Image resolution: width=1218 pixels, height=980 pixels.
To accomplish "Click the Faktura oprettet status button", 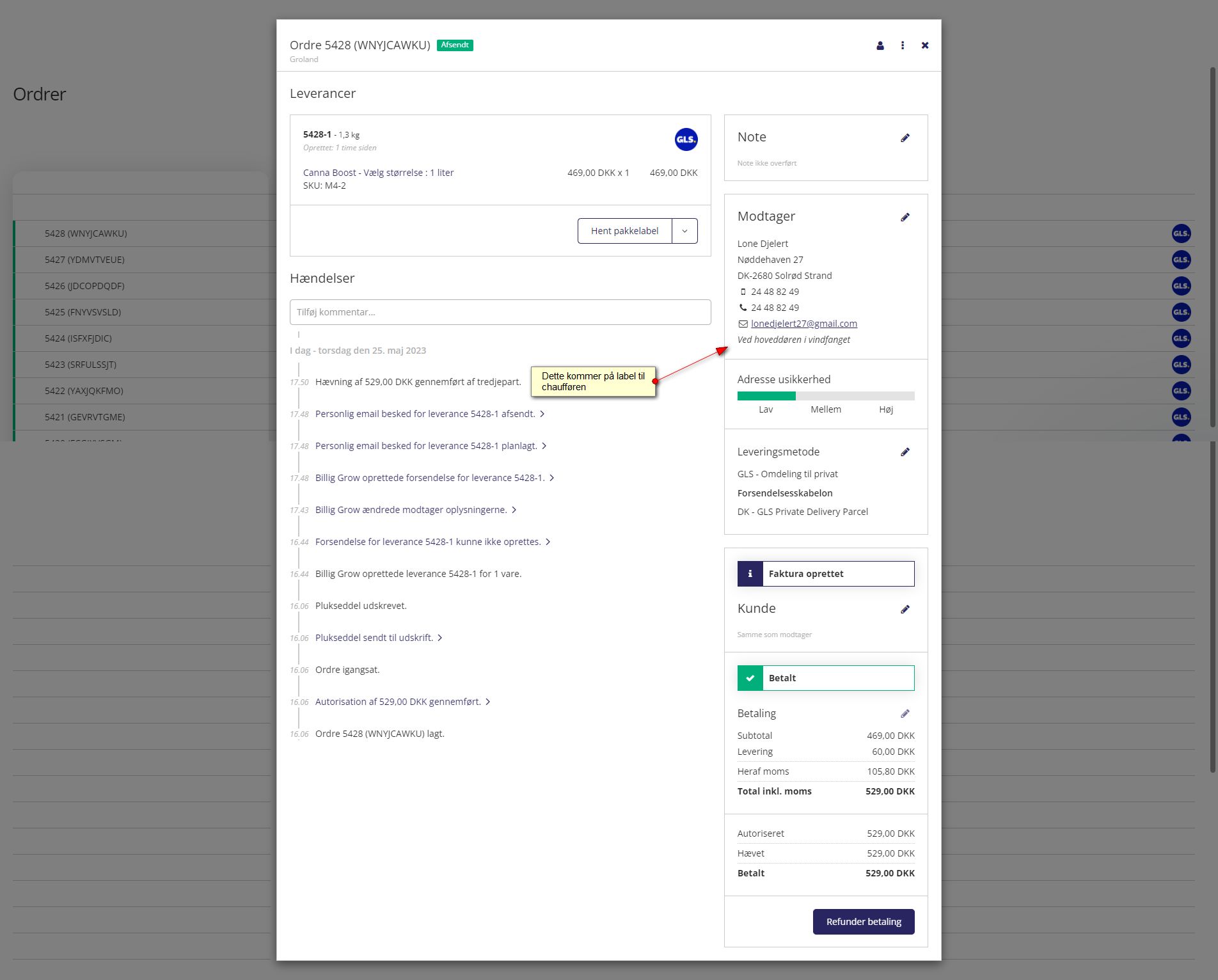I will pos(826,574).
